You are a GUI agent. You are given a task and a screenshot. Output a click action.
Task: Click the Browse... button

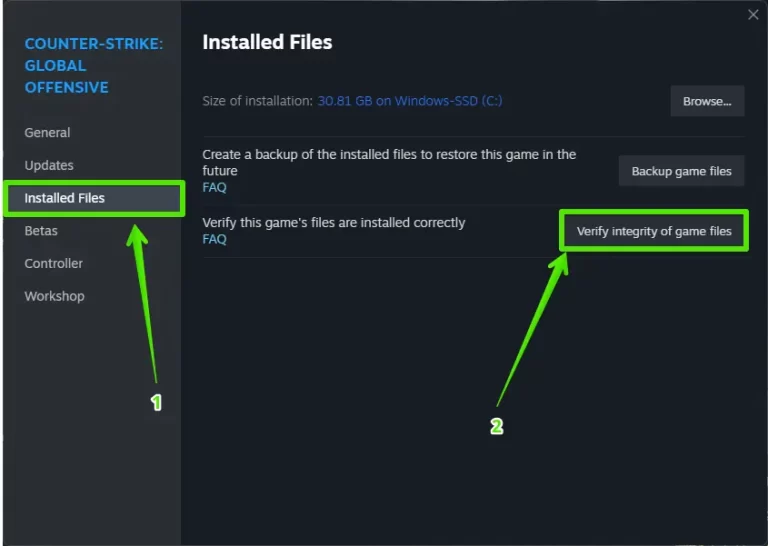[707, 101]
